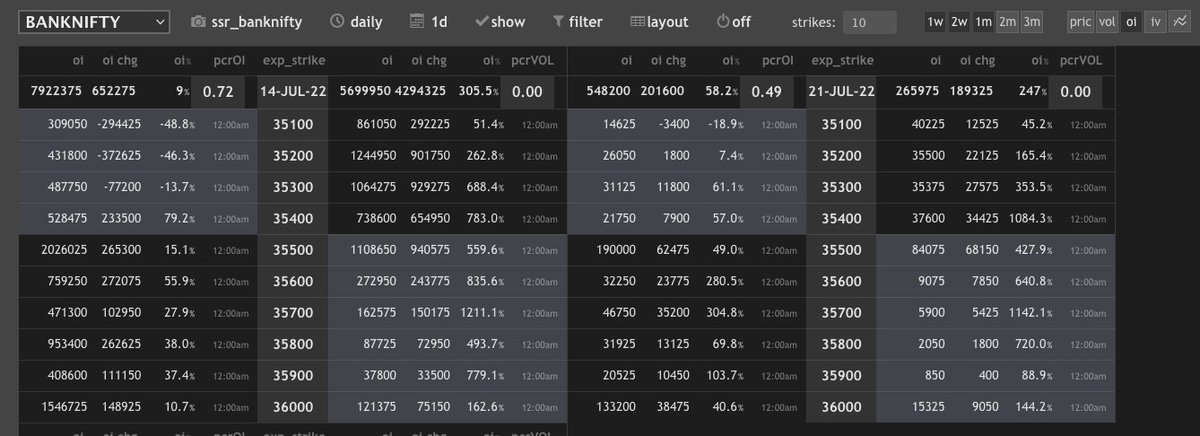Click oi cell 84075
The height and width of the screenshot is (436, 1200).
point(927,250)
